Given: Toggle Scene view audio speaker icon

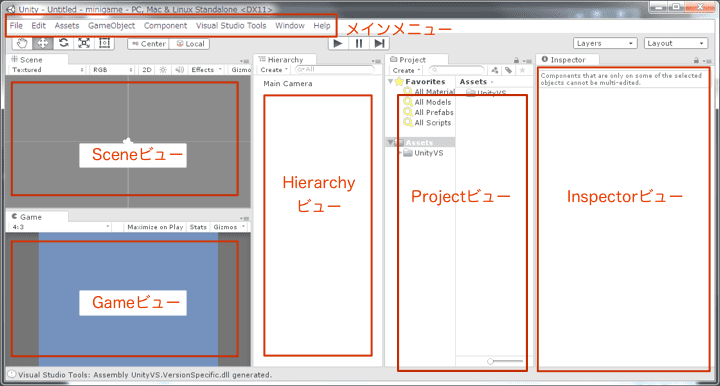Looking at the screenshot, I should 180,70.
